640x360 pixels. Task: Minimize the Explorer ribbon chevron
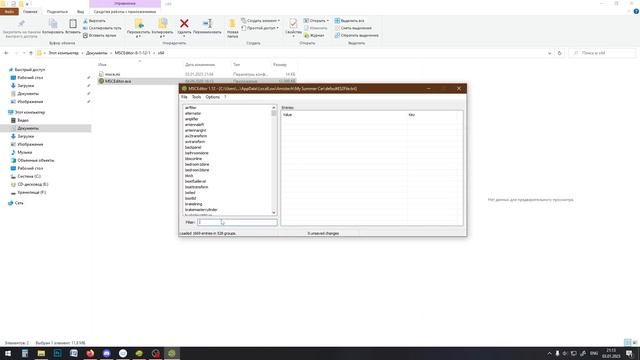(629, 12)
